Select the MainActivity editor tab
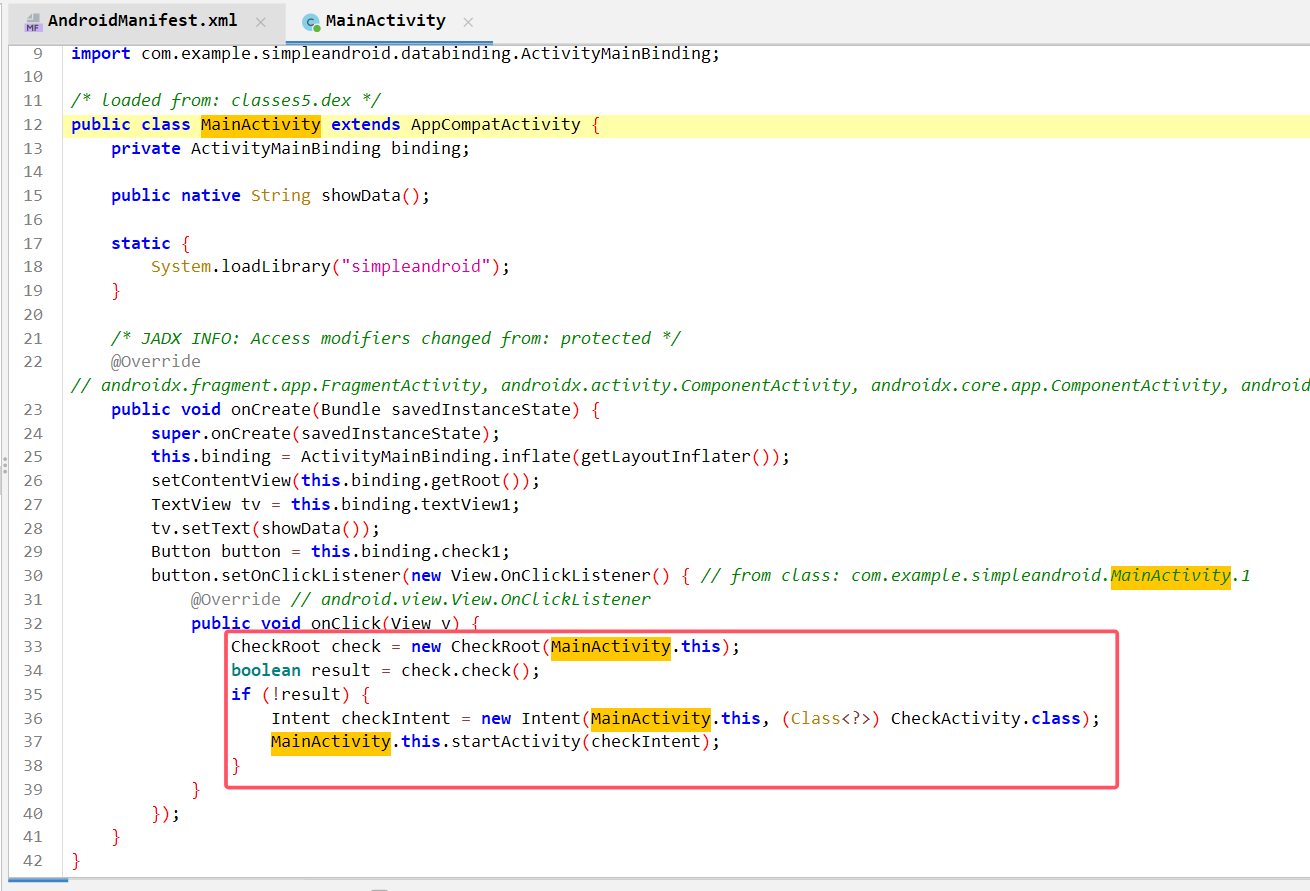Viewport: 1310px width, 891px height. click(x=385, y=21)
